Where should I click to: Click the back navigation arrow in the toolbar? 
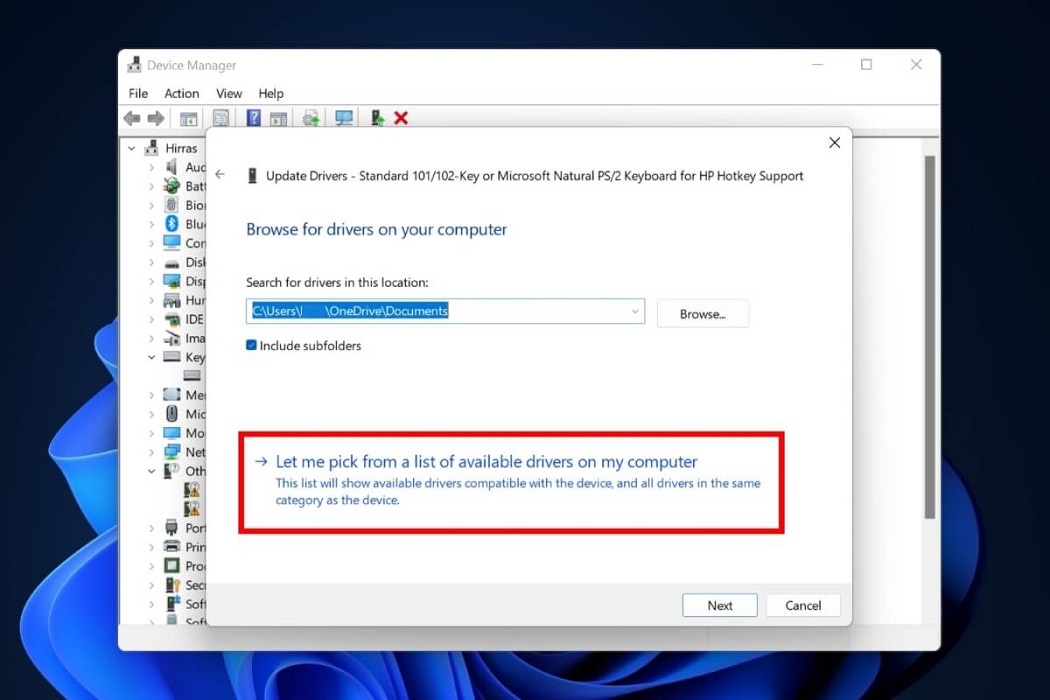[x=132, y=117]
